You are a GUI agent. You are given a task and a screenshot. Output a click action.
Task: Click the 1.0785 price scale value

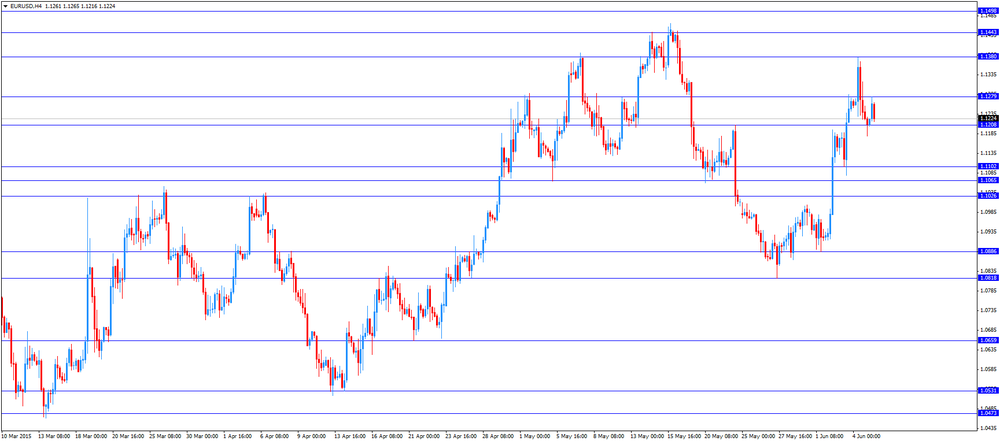pos(987,290)
